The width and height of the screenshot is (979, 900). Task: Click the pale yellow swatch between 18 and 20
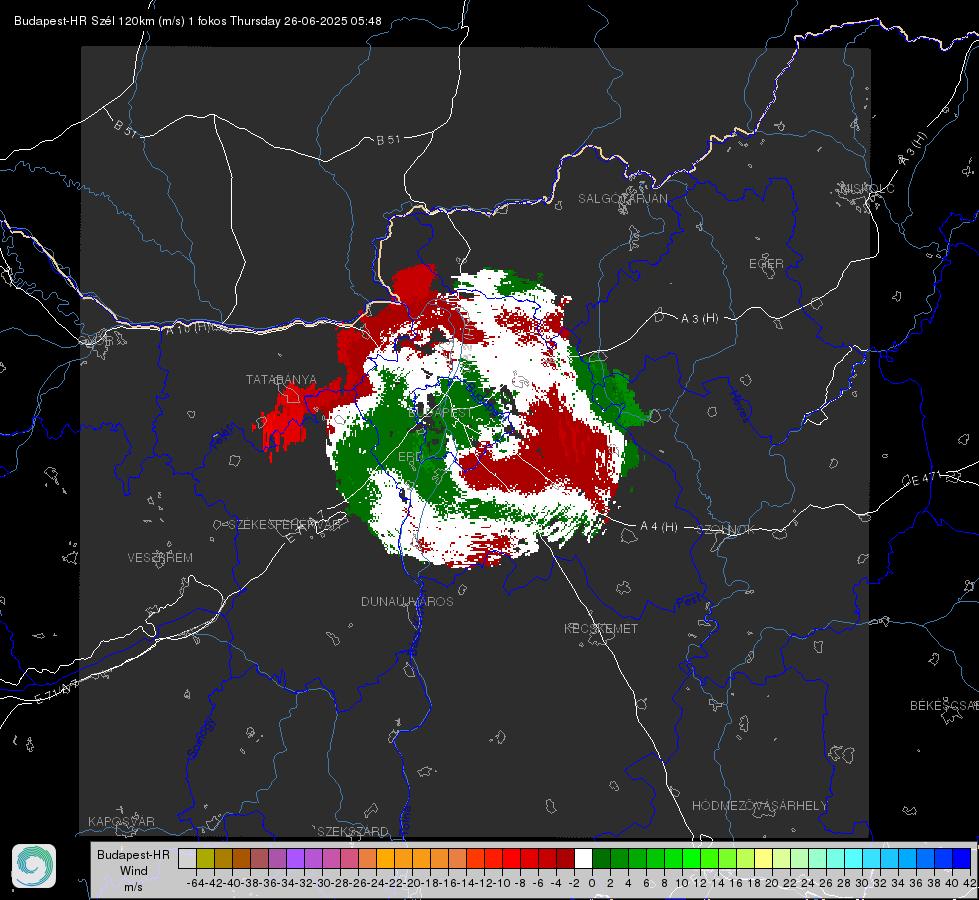[764, 858]
